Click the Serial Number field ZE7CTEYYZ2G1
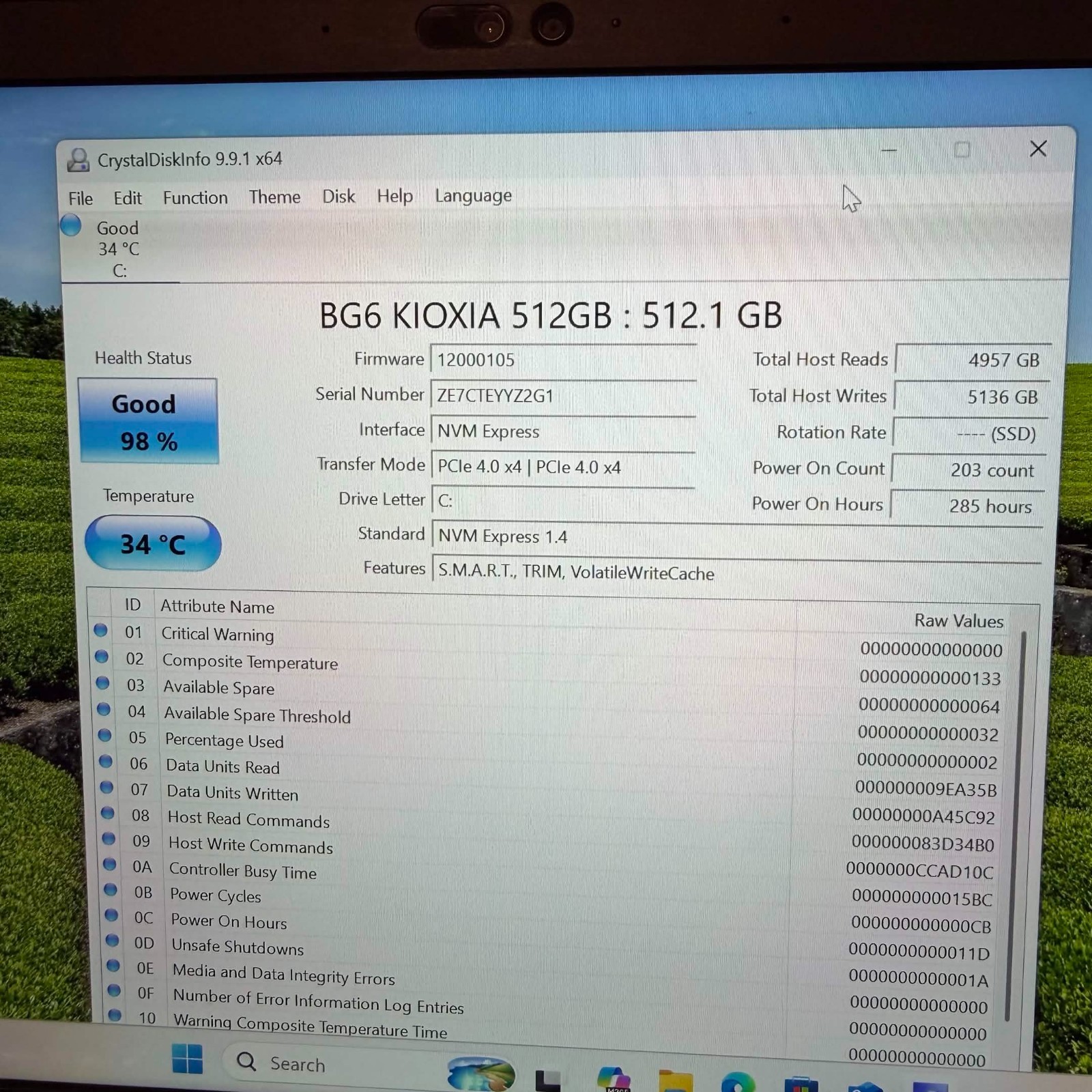 pos(563,395)
